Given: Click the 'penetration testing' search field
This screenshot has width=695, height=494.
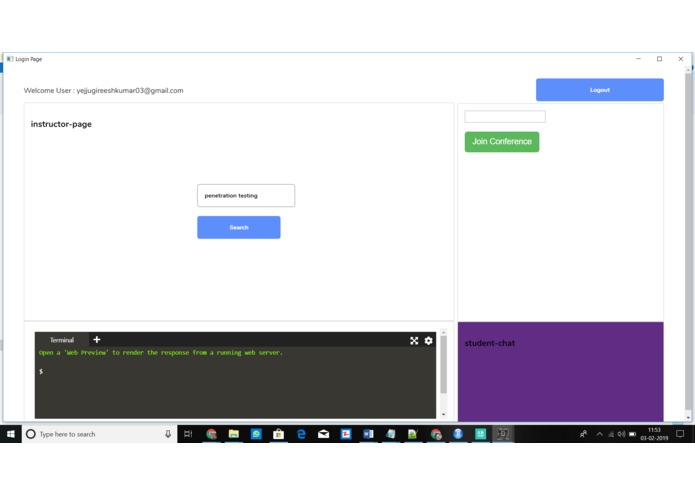Looking at the screenshot, I should click(x=246, y=195).
